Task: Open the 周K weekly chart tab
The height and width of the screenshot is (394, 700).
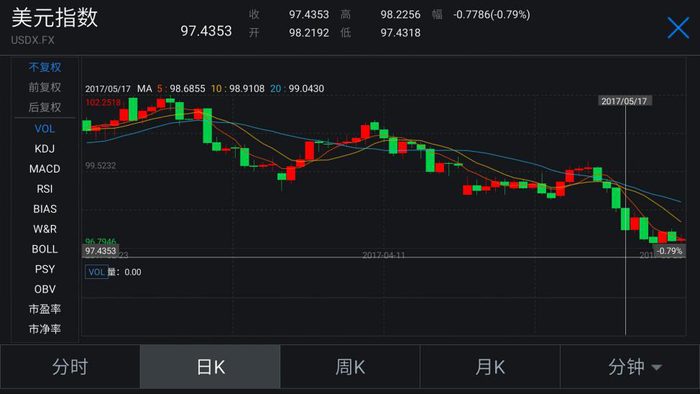Action: (x=350, y=367)
